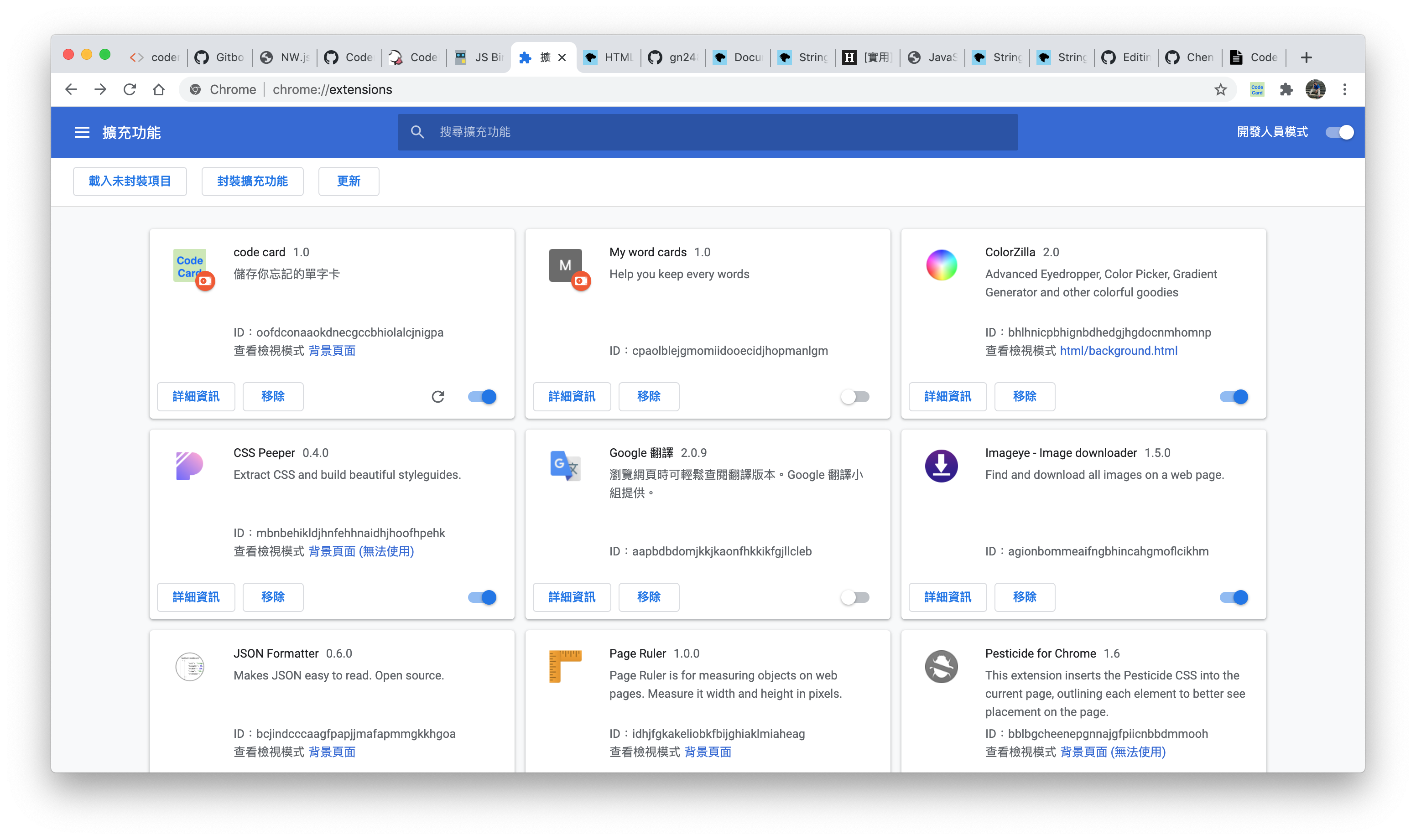
Task: Reload the code card extension
Action: coord(437,397)
